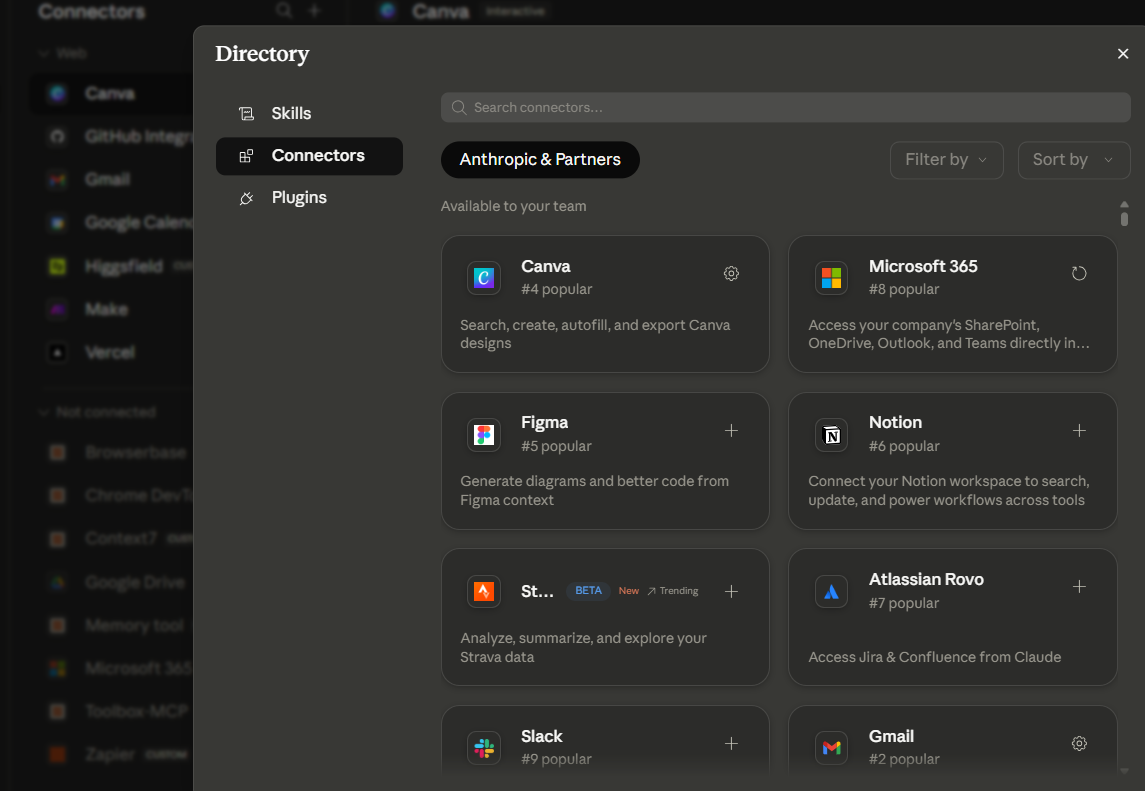The width and height of the screenshot is (1145, 791).
Task: Select the Anthropic & Partners filter pill
Action: [x=540, y=159]
